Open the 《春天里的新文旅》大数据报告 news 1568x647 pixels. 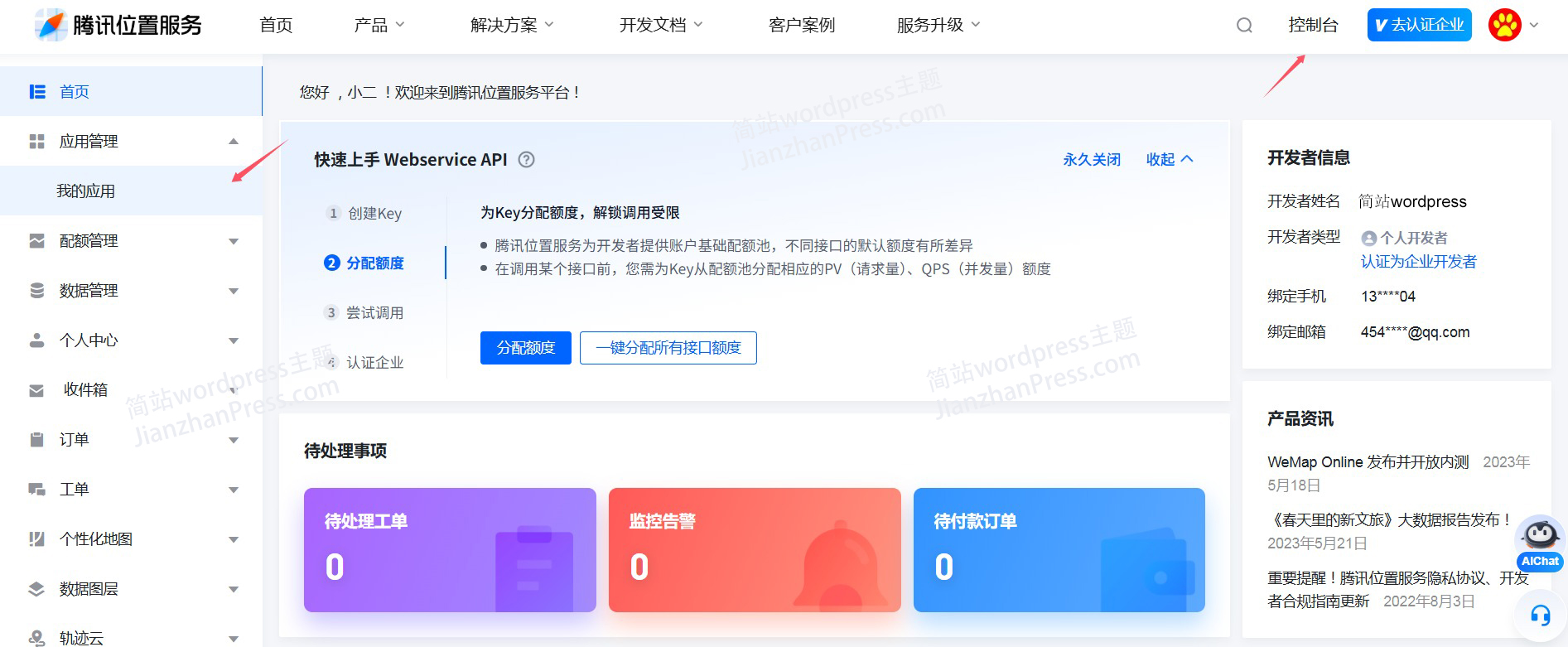click(x=1391, y=520)
